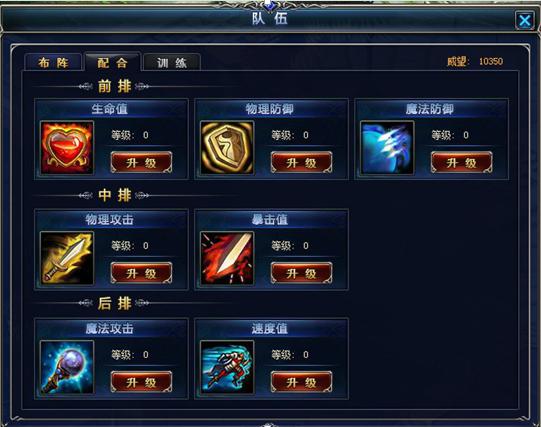Click the 前排 section header
Image resolution: width=541 pixels, height=427 pixels.
point(115,86)
